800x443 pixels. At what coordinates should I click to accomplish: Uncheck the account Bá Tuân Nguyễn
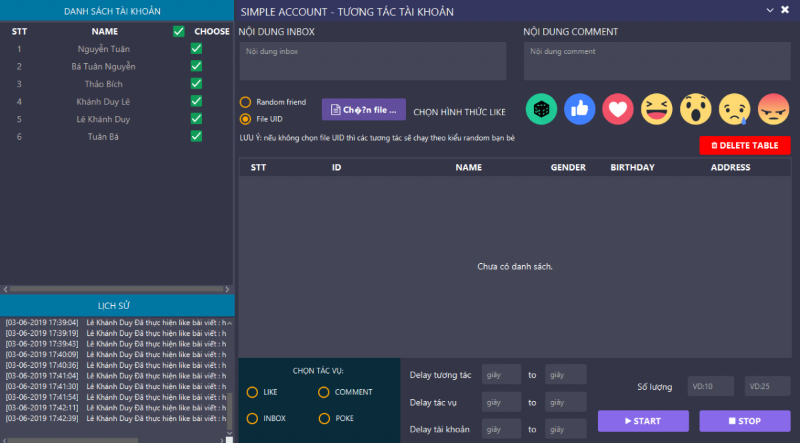click(196, 66)
